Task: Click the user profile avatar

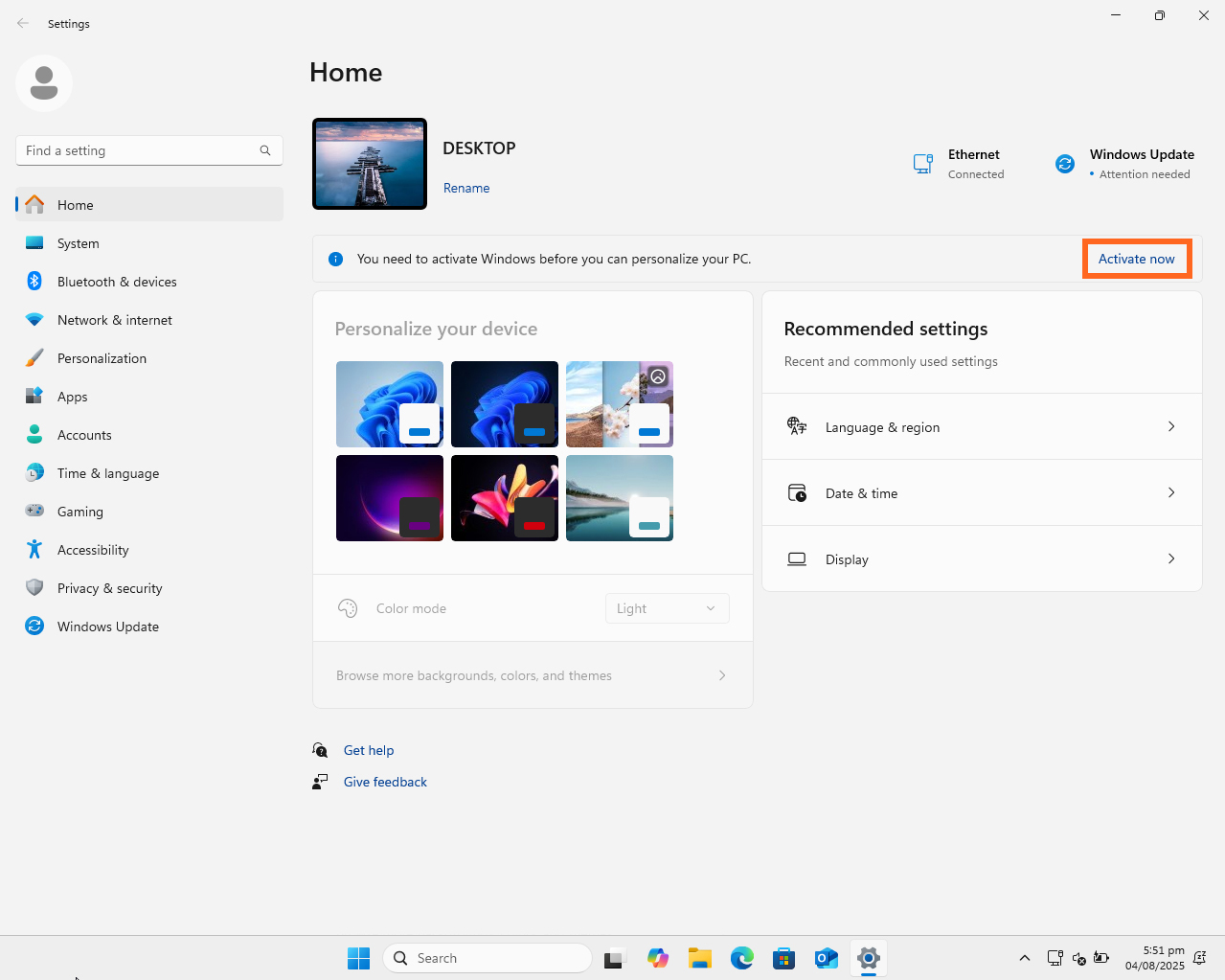Action: point(44,83)
